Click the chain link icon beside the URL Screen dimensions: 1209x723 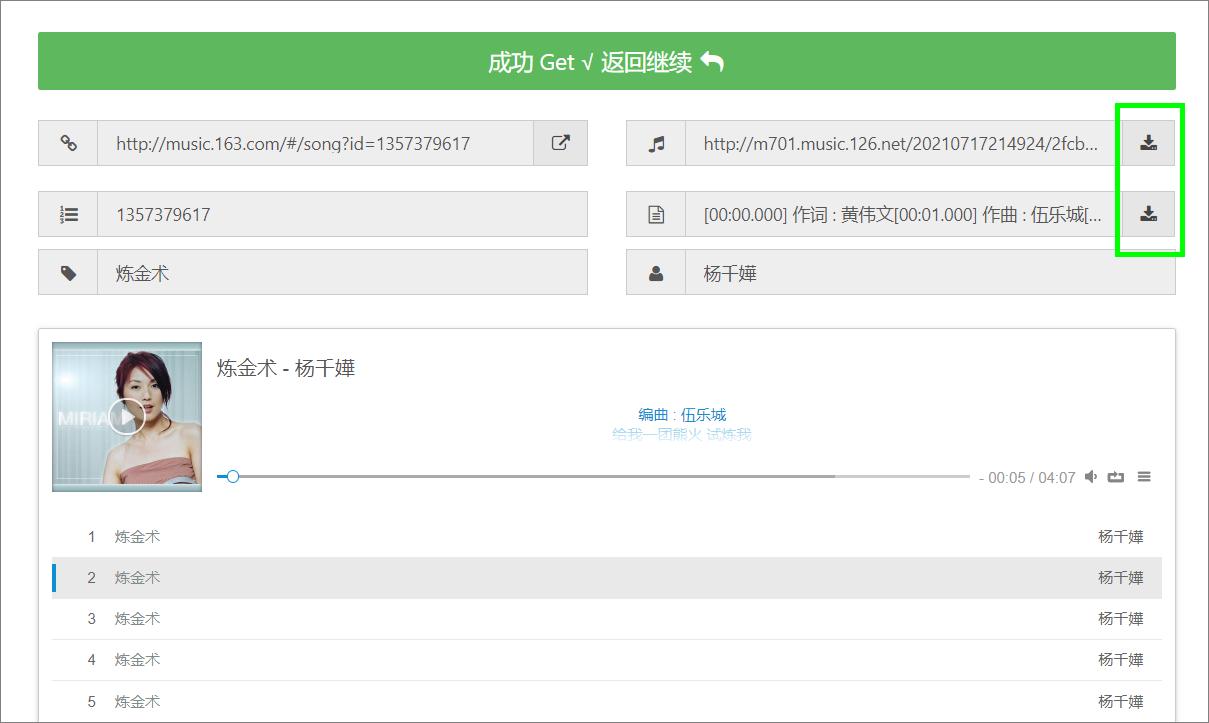point(69,142)
